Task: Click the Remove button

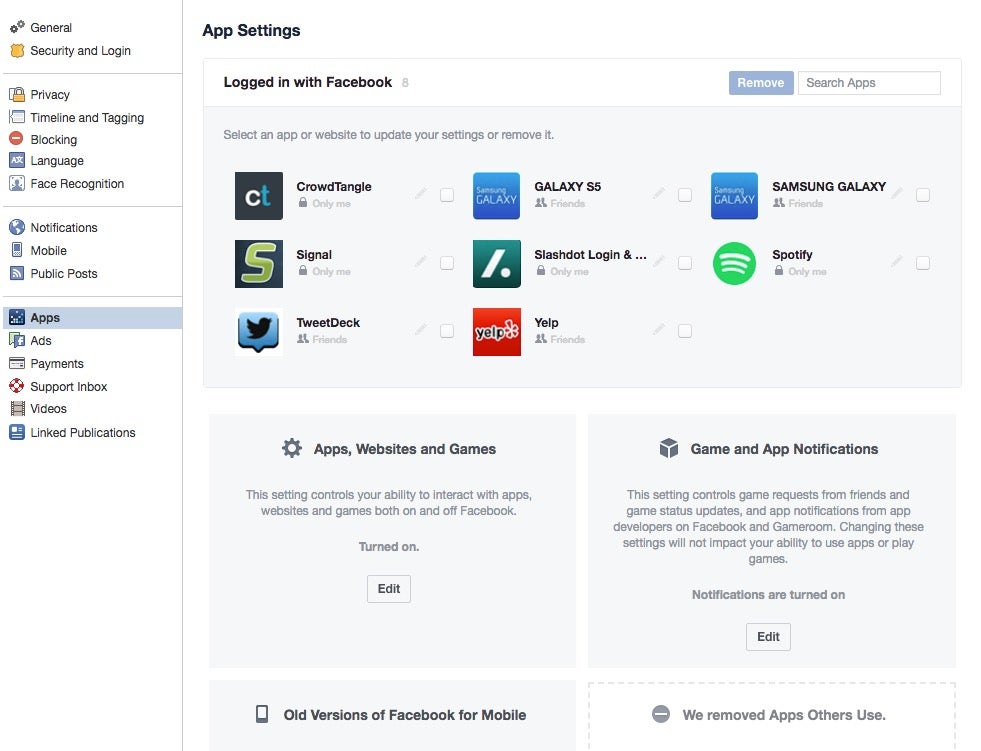Action: click(761, 83)
